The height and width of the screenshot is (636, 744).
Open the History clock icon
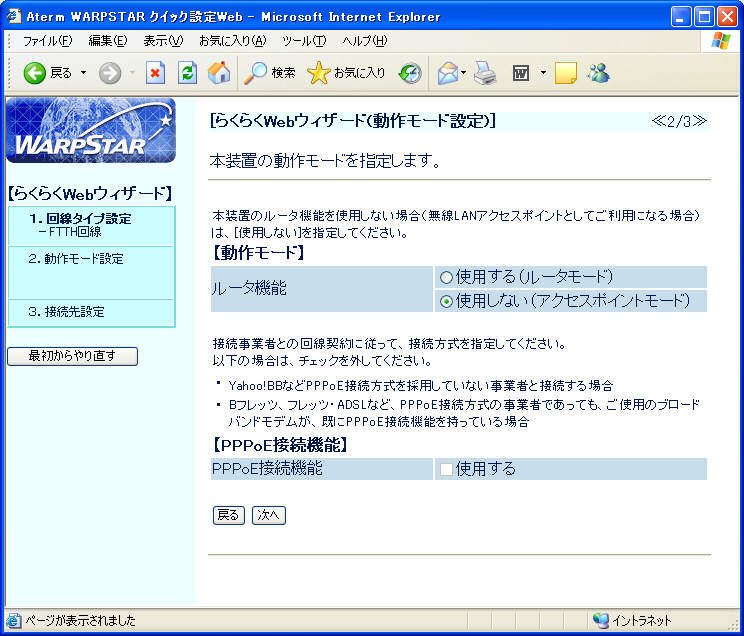(x=410, y=73)
